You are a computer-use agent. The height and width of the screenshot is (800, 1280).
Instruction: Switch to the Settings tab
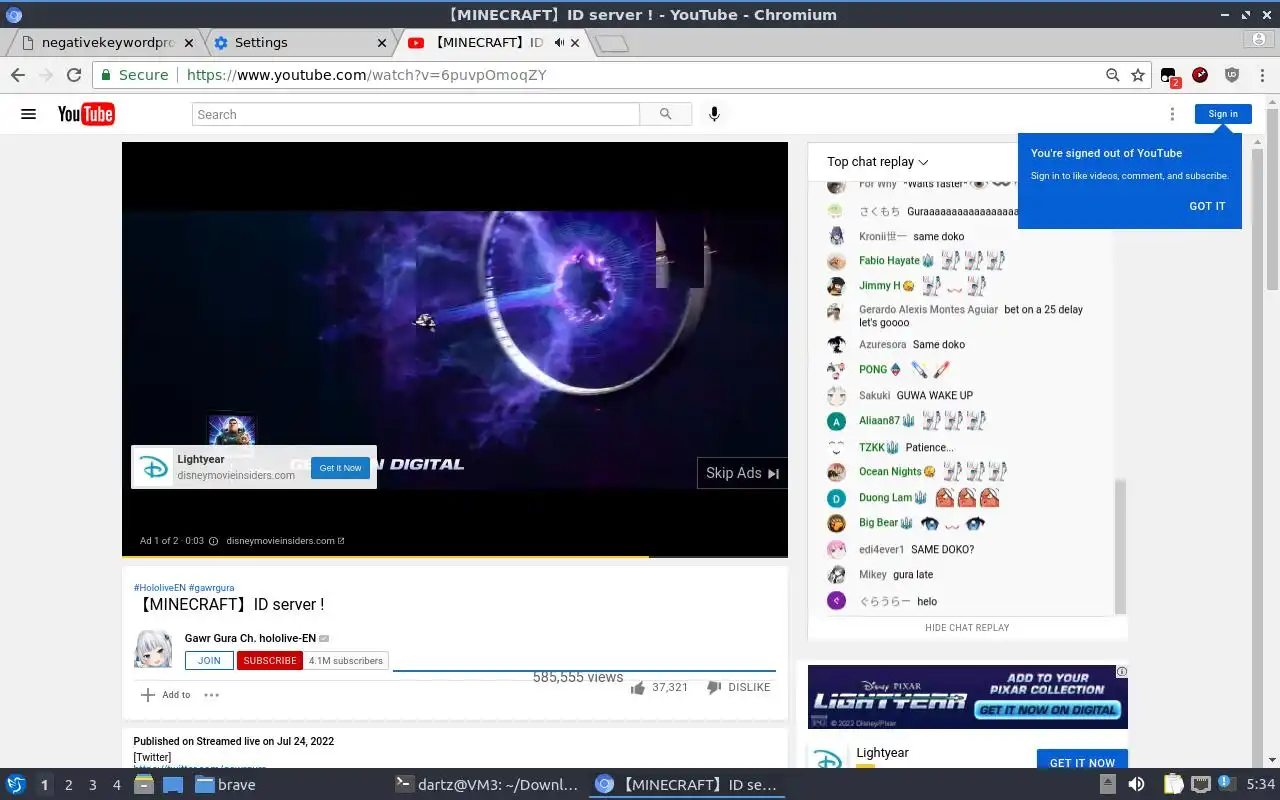click(300, 43)
